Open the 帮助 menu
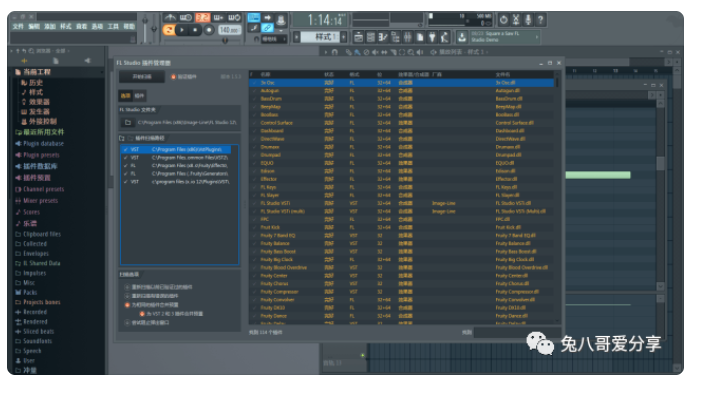This screenshot has height=394, width=702. point(129,26)
